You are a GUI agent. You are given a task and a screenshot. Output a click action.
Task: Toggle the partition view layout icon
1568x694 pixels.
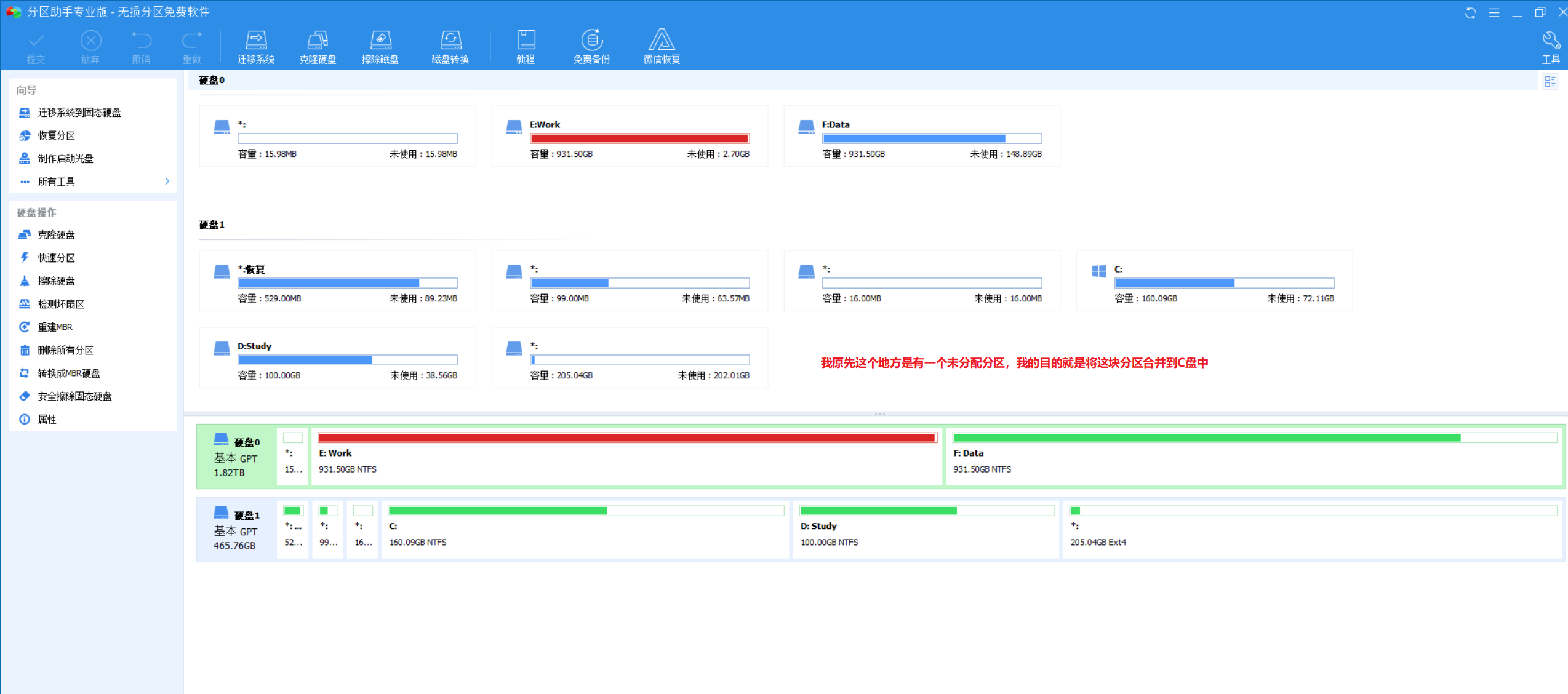[x=1550, y=81]
